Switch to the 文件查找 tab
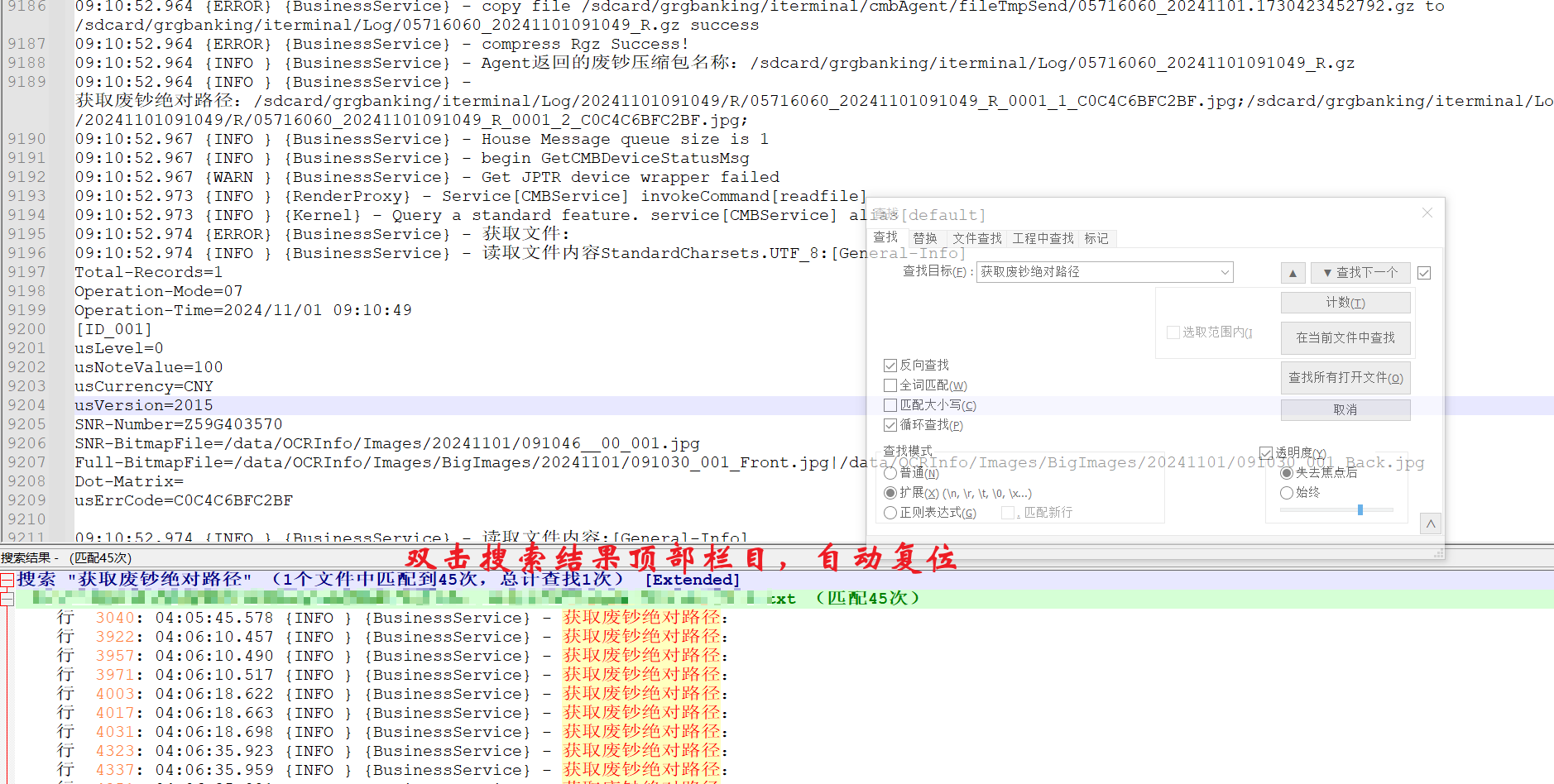This screenshot has width=1554, height=784. tap(977, 238)
